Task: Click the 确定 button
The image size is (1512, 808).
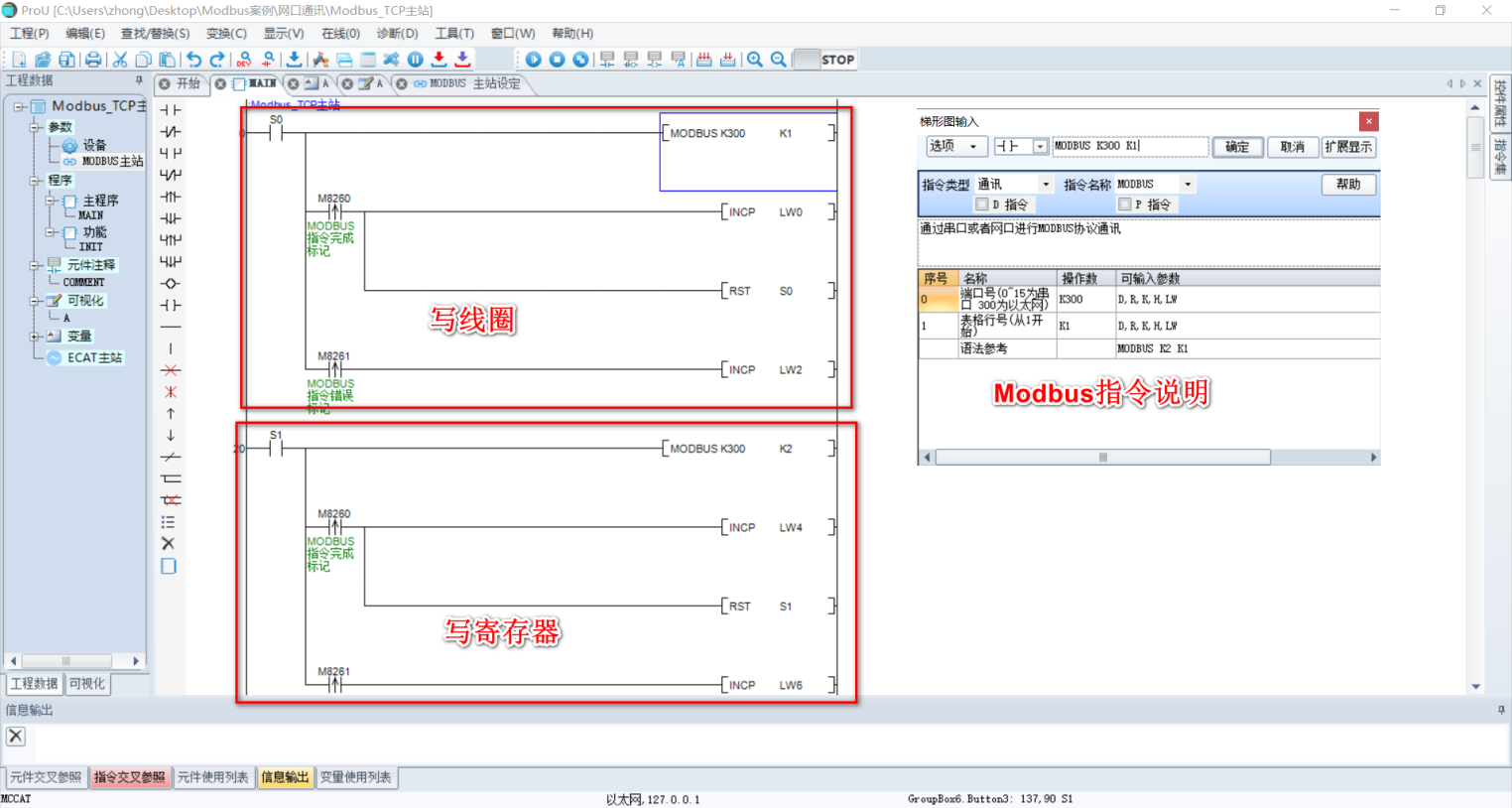Action: [1237, 147]
